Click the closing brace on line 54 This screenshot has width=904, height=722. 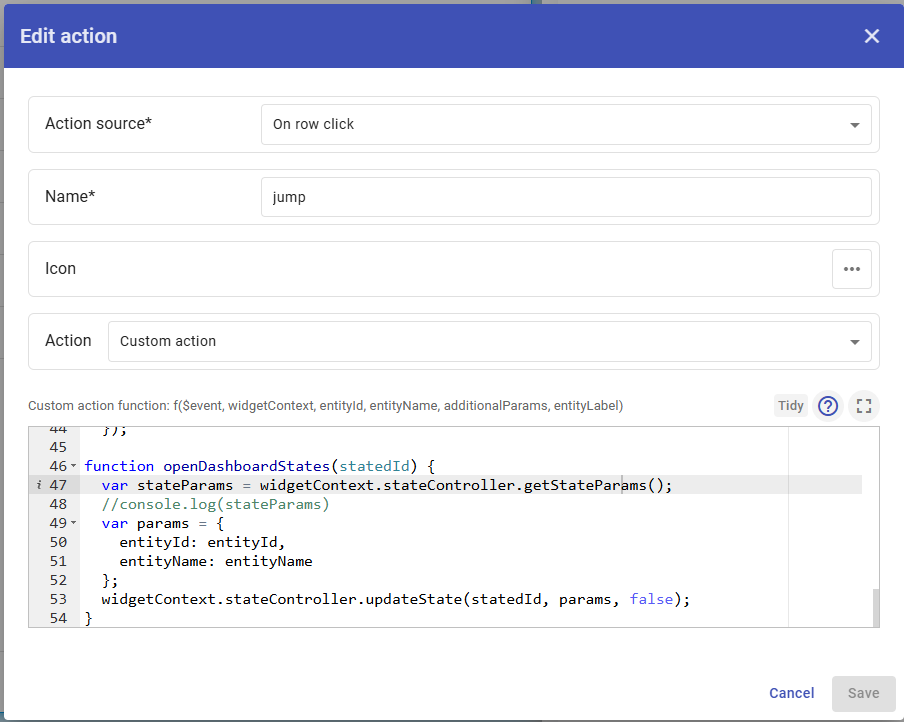pos(89,619)
